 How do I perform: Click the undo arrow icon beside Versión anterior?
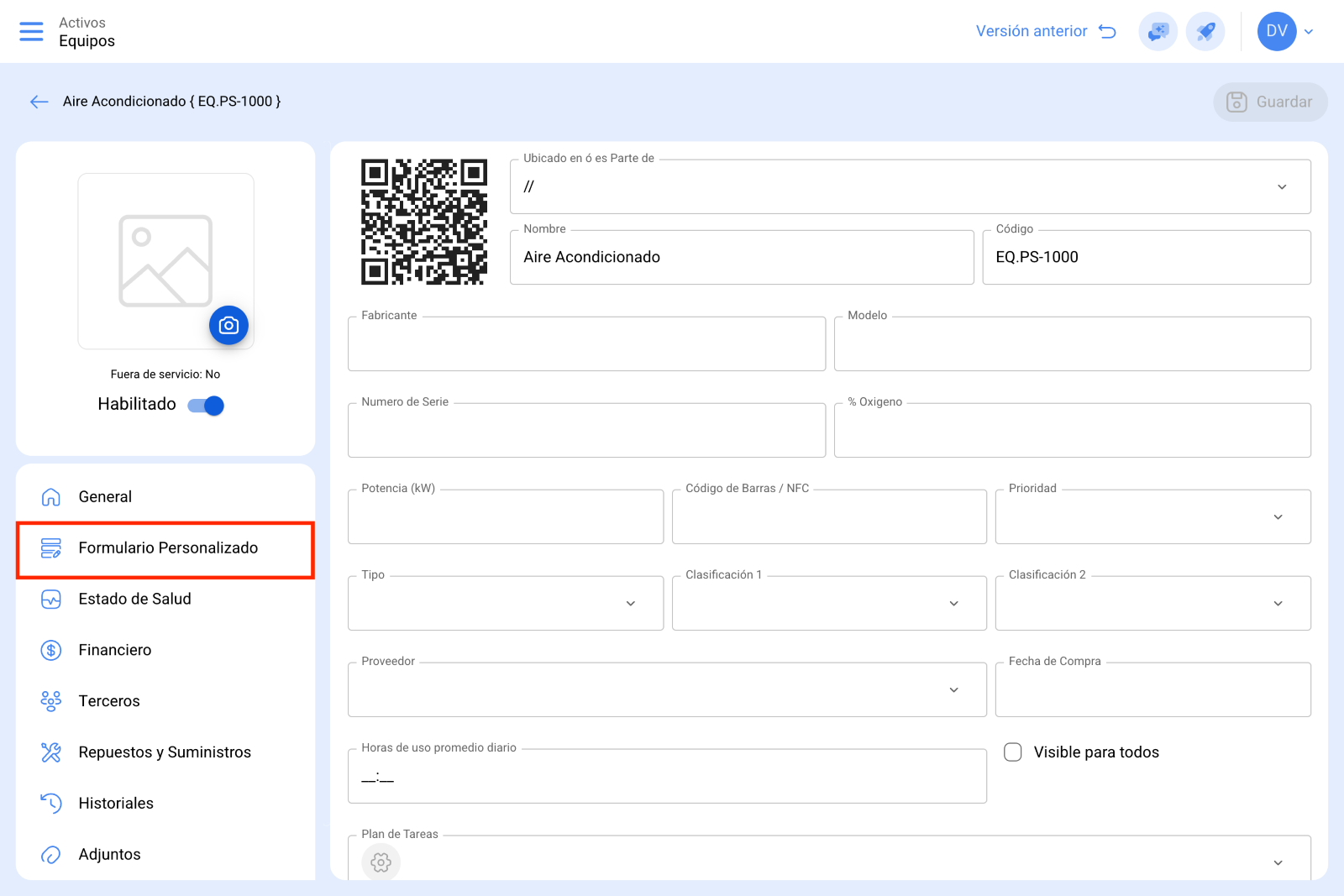[x=1107, y=31]
